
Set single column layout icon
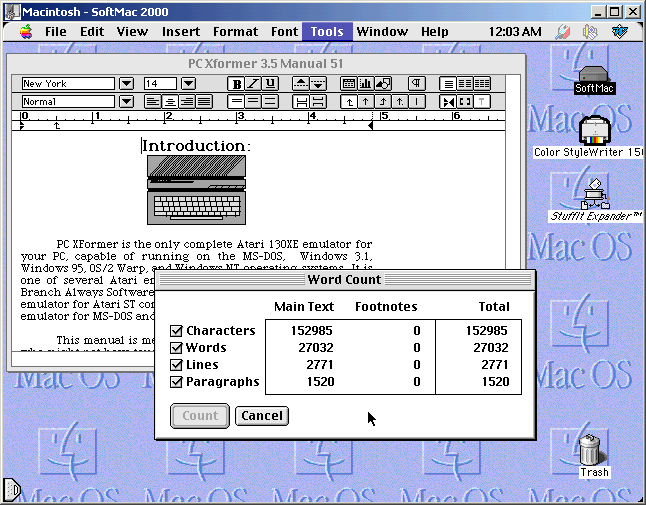click(448, 84)
